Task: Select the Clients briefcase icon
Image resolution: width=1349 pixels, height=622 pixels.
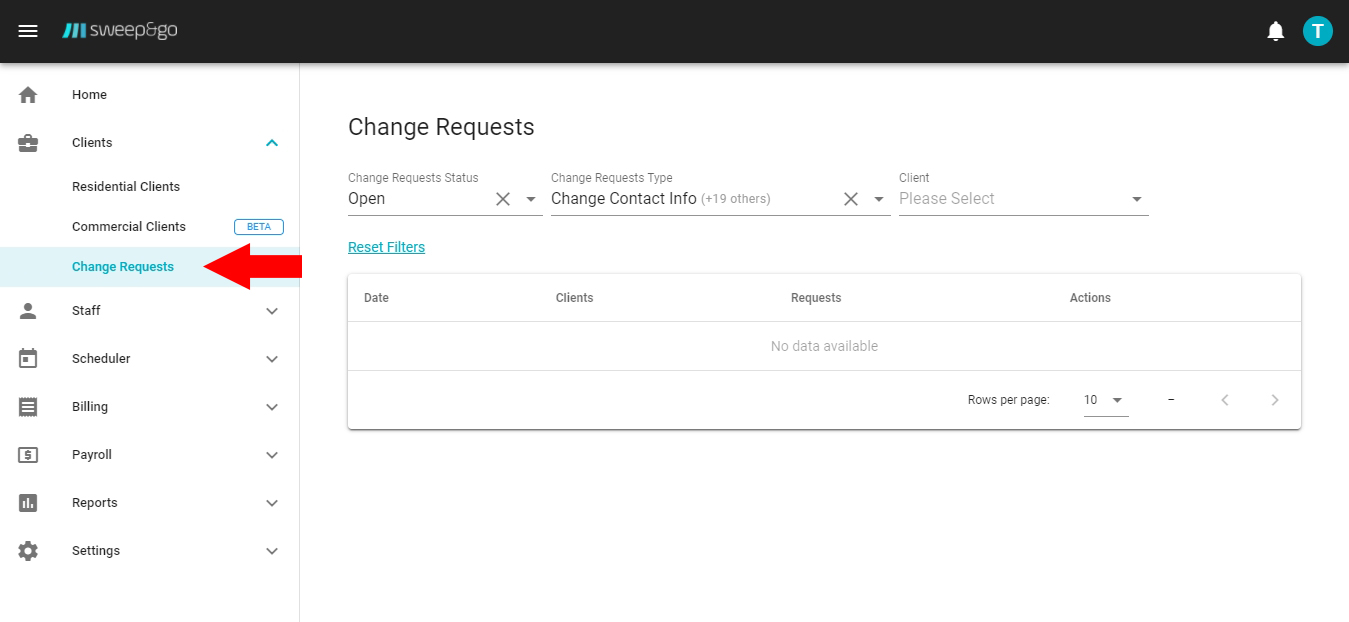Action: point(27,142)
